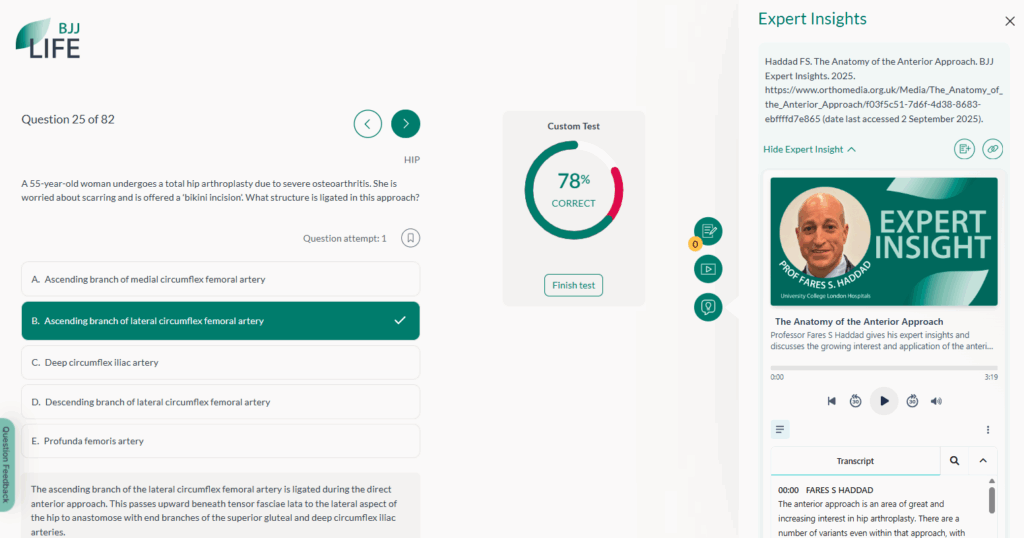The image size is (1024, 538).
Task: Collapse the transcript panel chevron
Action: [983, 461]
